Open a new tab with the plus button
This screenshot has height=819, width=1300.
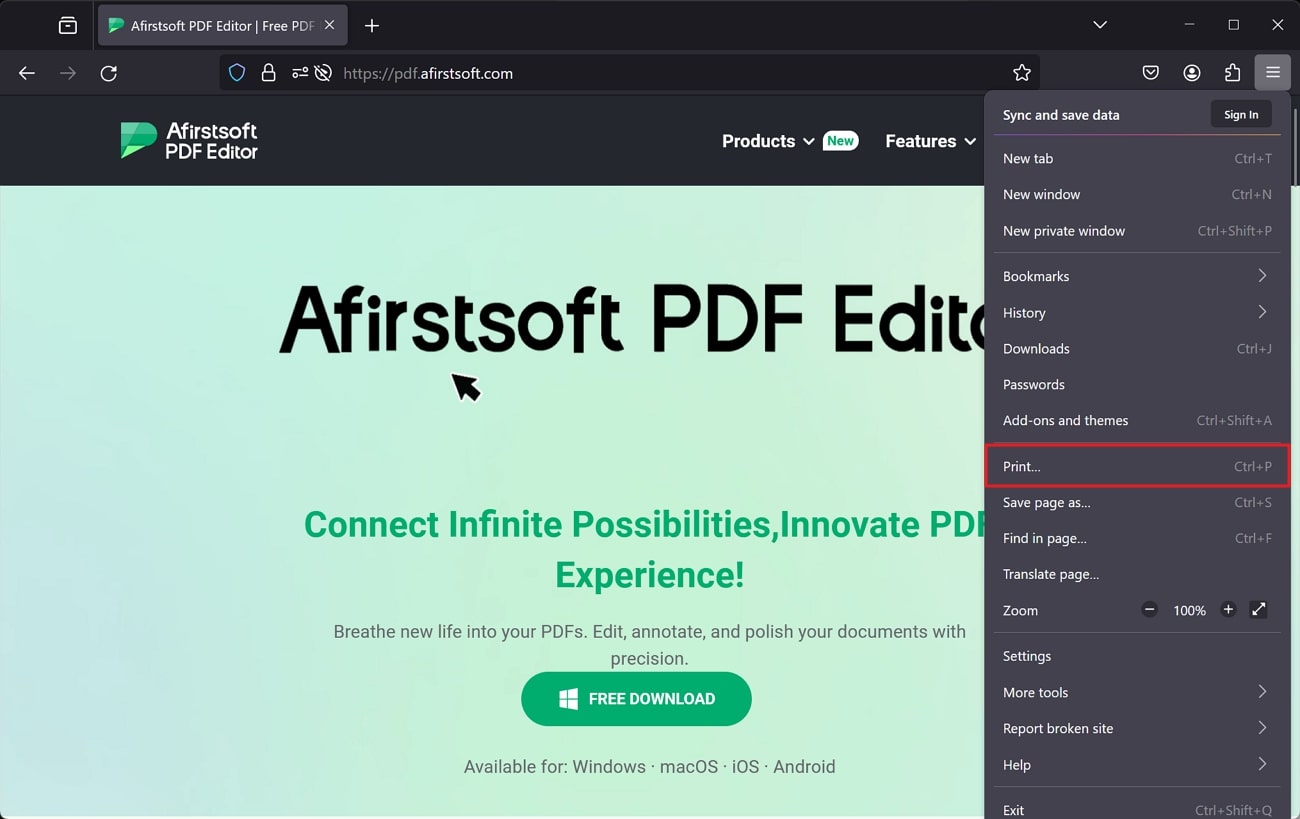click(372, 25)
